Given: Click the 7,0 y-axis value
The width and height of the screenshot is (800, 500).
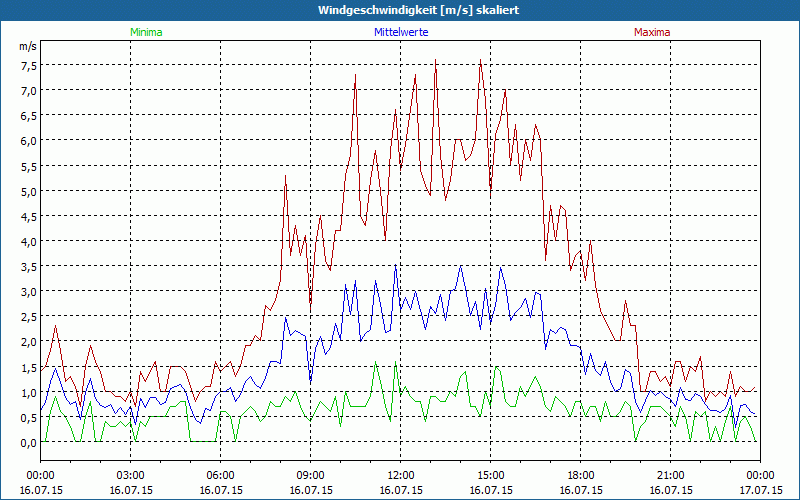Looking at the screenshot, I should click(28, 90).
